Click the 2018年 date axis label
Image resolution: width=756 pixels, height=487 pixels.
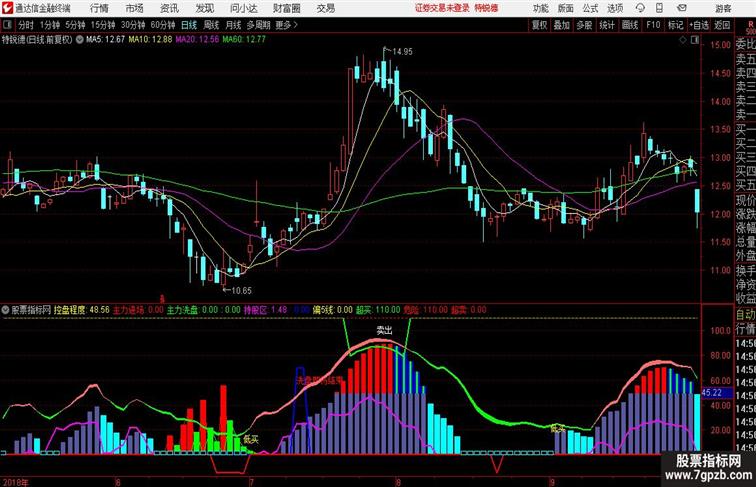coord(15,482)
